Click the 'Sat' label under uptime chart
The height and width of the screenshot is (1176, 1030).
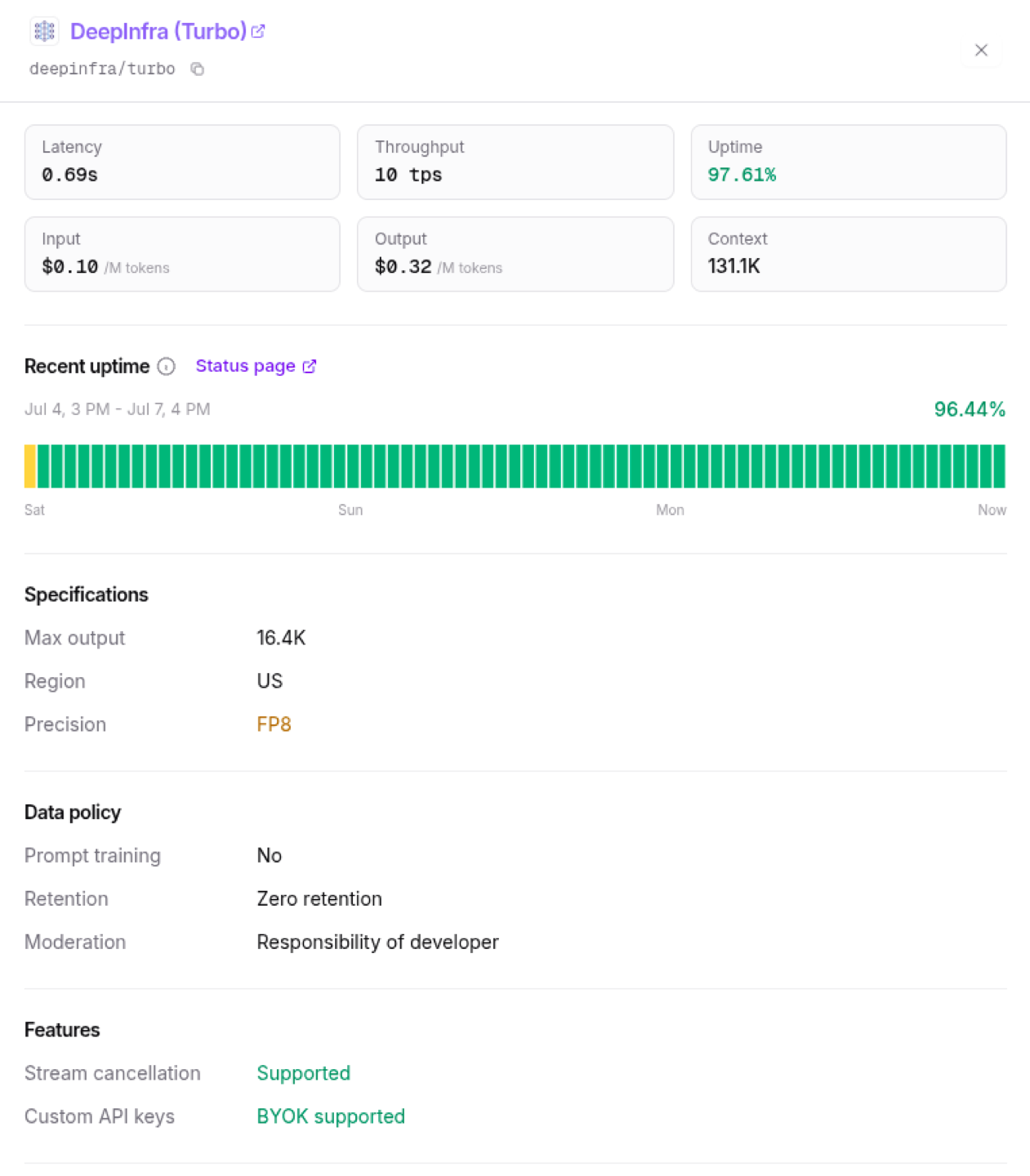pos(34,510)
